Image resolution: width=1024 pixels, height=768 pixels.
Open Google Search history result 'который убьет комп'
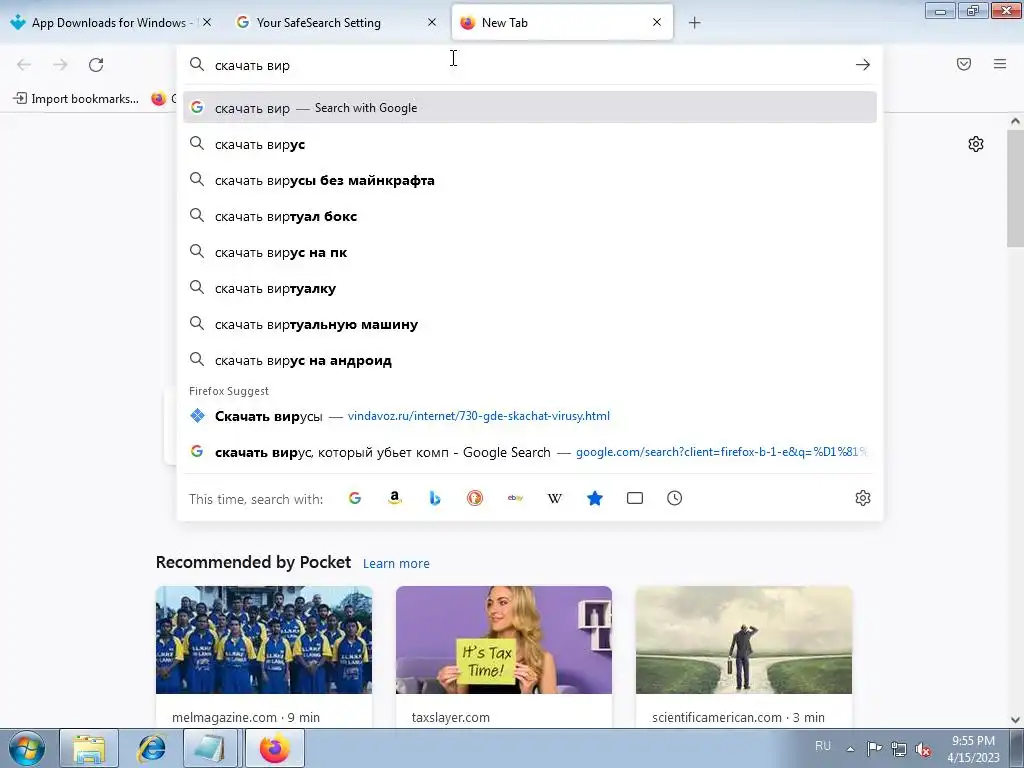click(x=530, y=452)
